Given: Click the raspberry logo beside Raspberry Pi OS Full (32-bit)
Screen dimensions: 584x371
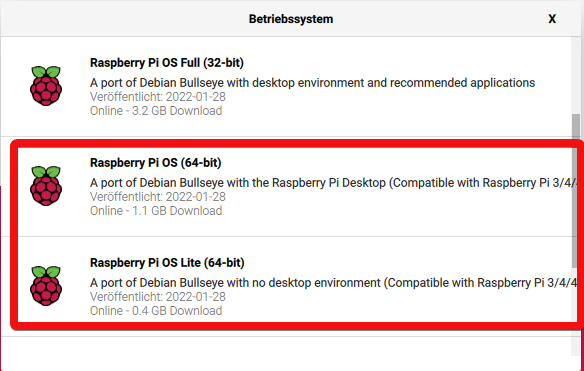Looking at the screenshot, I should point(46,86).
